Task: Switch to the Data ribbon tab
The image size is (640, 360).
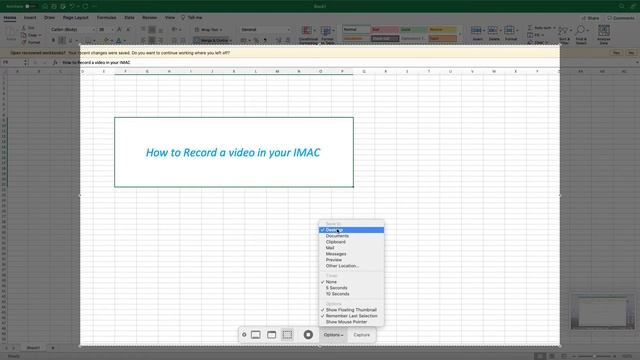Action: pyautogui.click(x=129, y=18)
